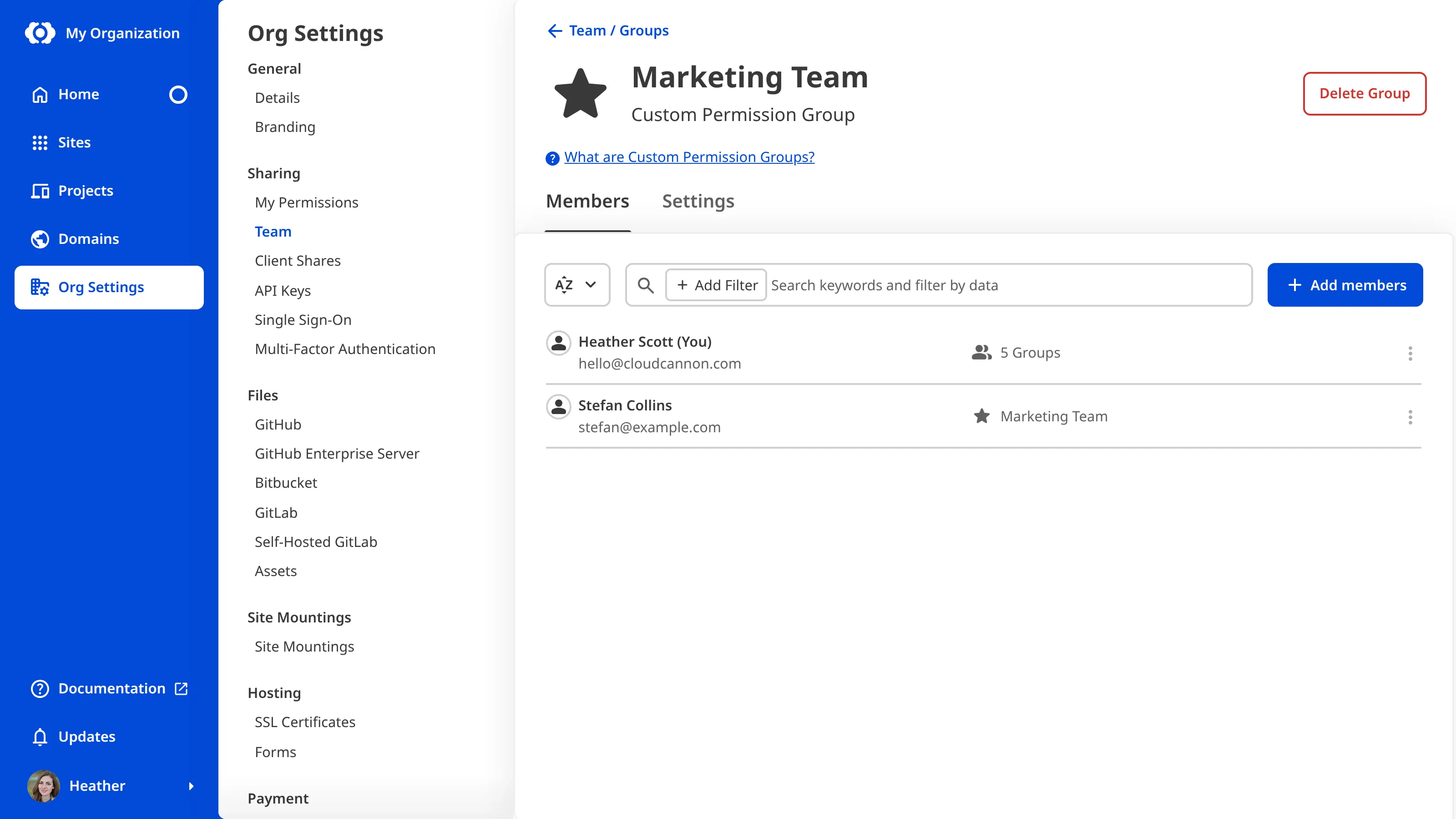The width and height of the screenshot is (1456, 819).
Task: Open API Keys settings
Action: coord(283,291)
